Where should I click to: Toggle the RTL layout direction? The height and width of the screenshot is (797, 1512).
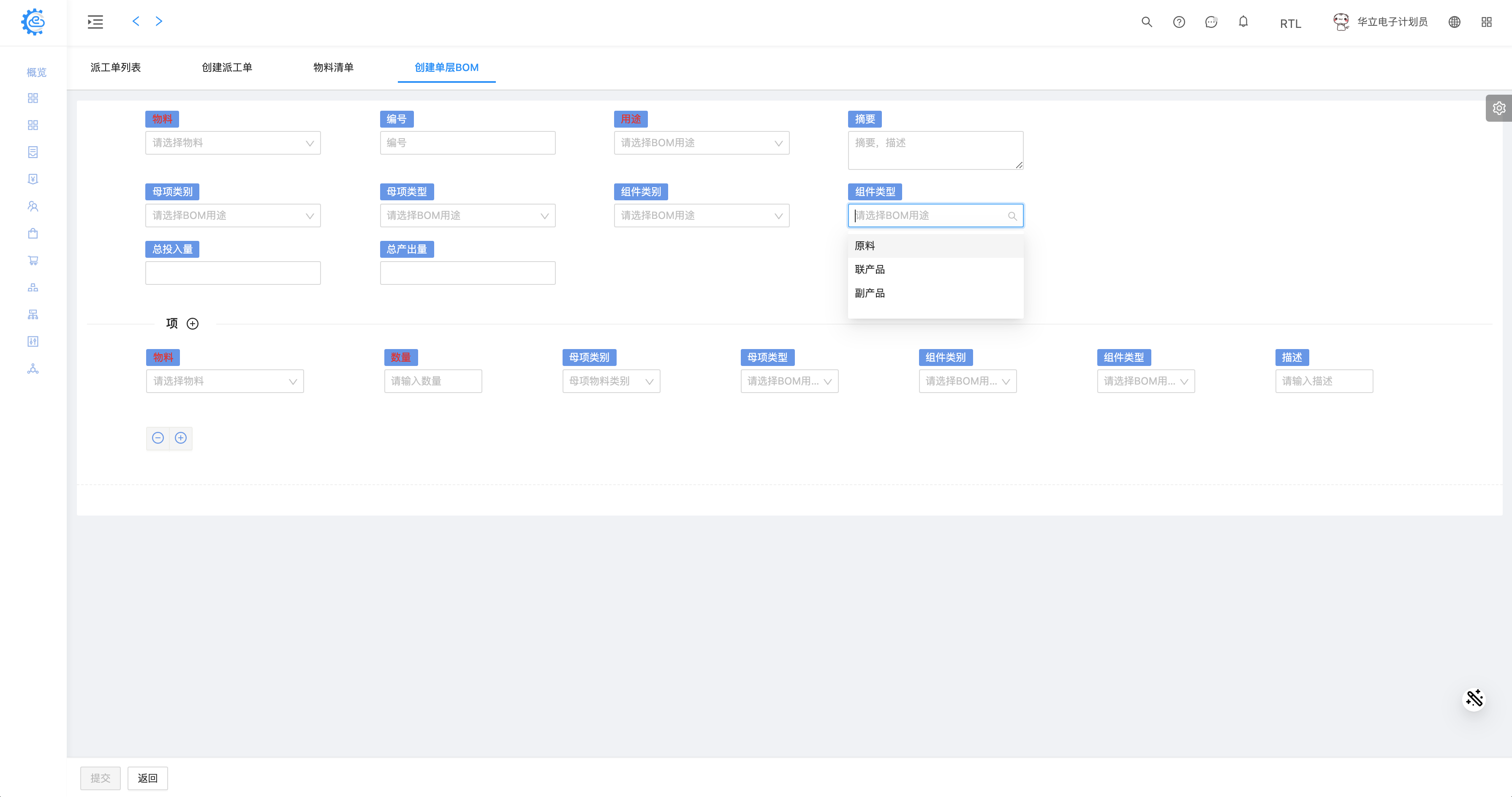click(1290, 24)
